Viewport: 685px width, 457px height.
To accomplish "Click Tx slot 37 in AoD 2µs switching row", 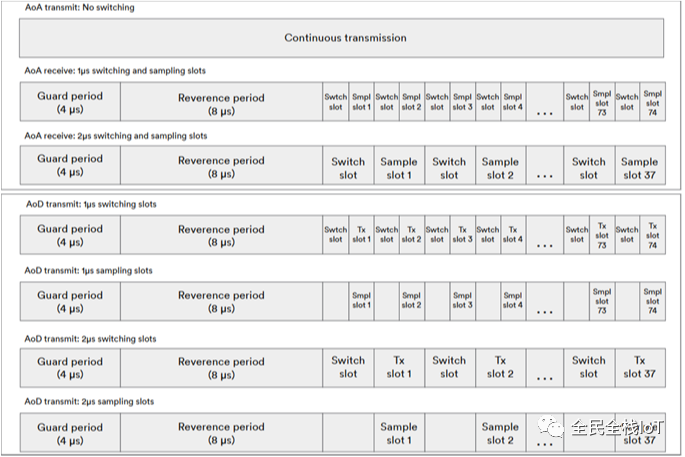I will 639,367.
